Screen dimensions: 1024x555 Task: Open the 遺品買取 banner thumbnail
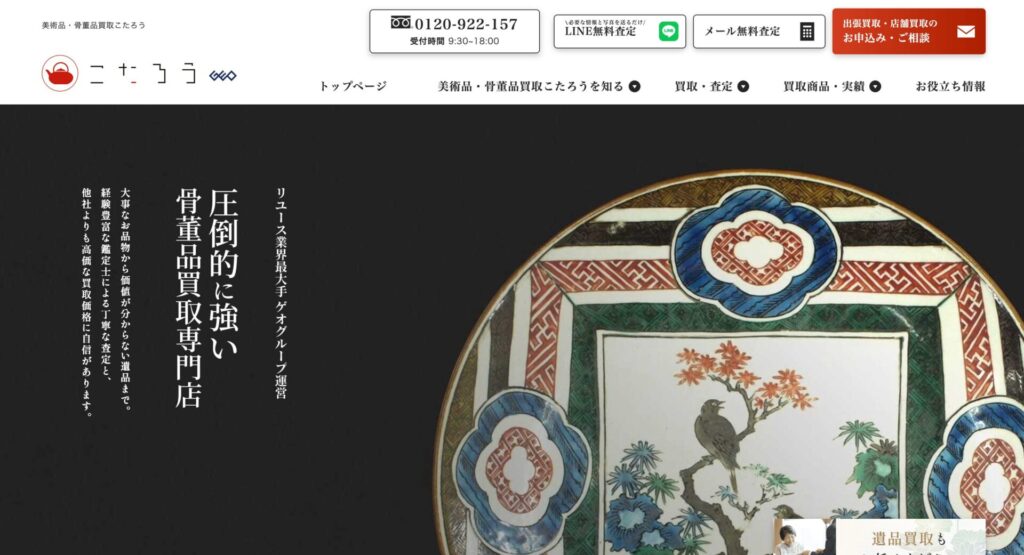click(x=880, y=537)
